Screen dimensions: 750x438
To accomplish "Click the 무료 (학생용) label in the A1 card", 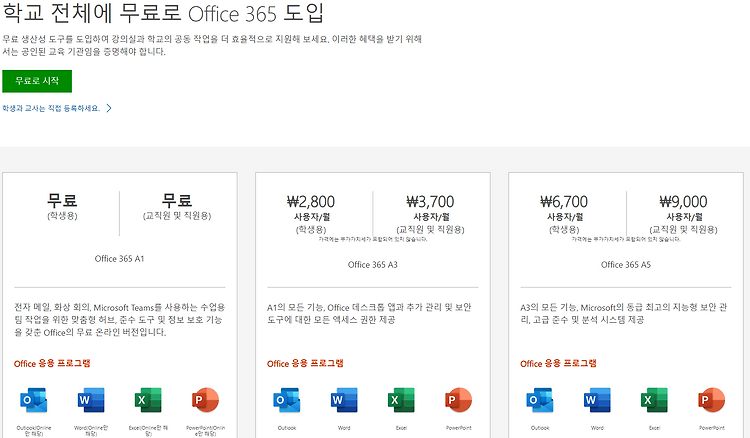I will (62, 206).
